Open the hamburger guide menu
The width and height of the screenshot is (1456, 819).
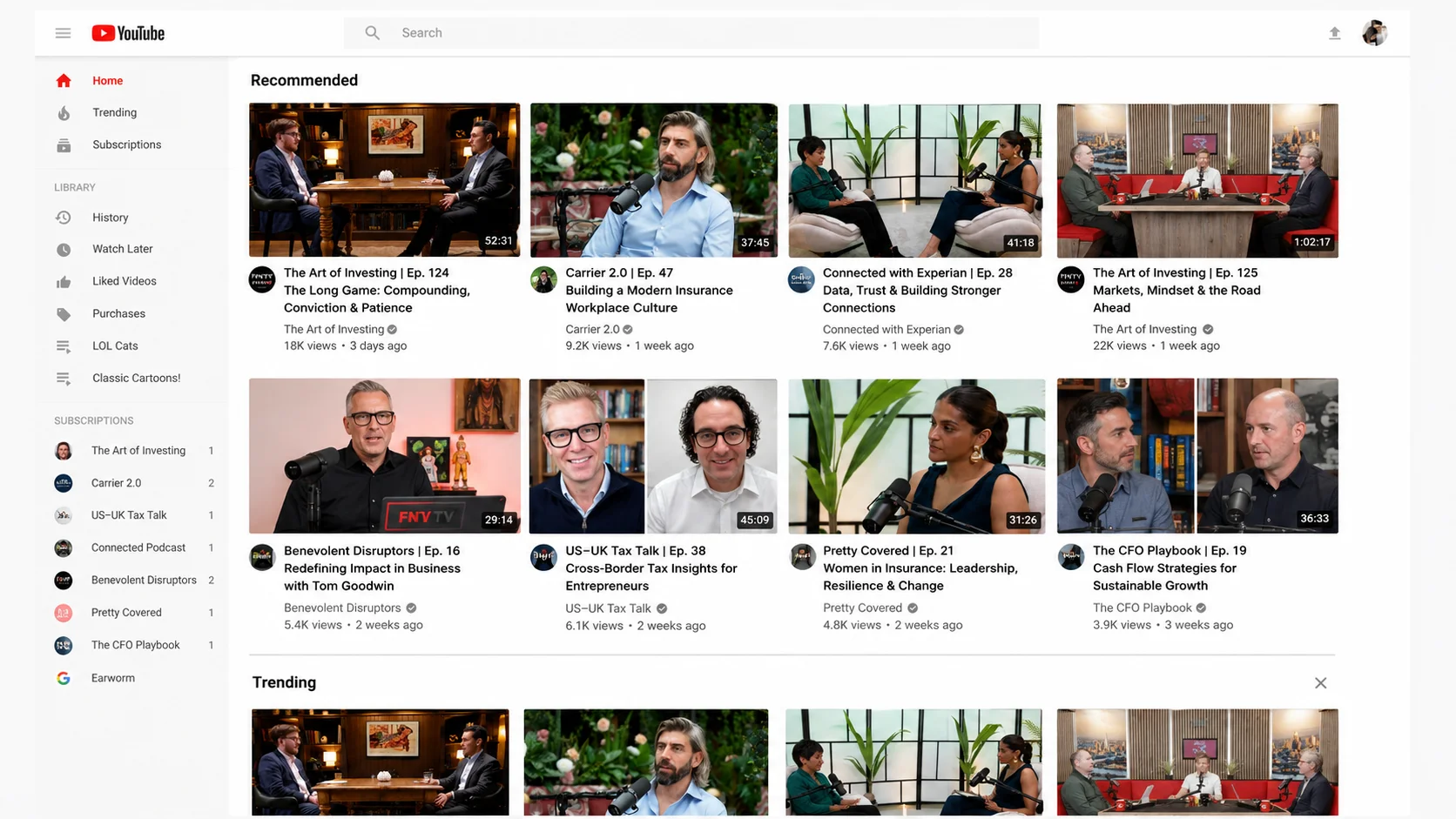(x=63, y=33)
